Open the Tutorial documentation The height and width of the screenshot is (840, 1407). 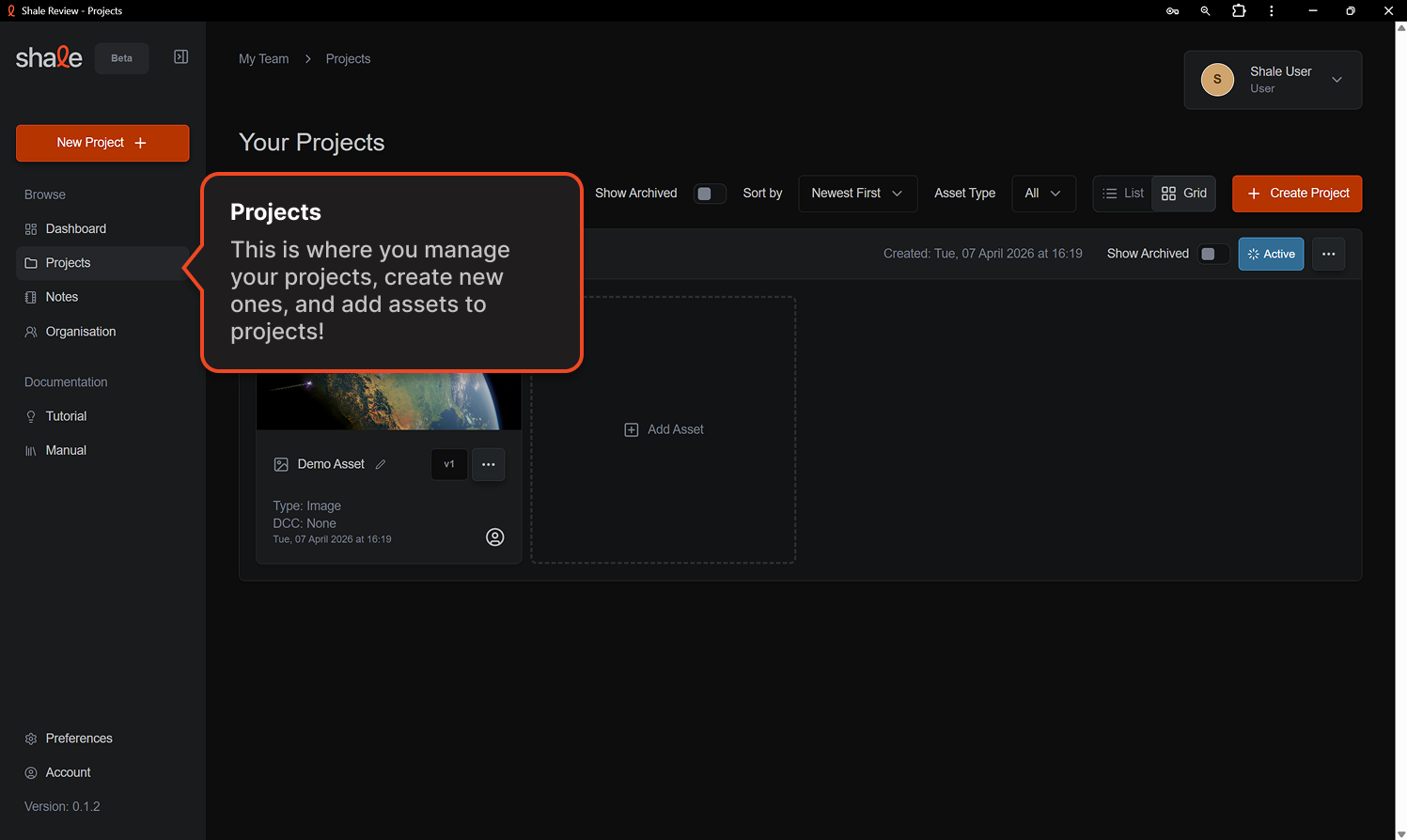coord(102,416)
